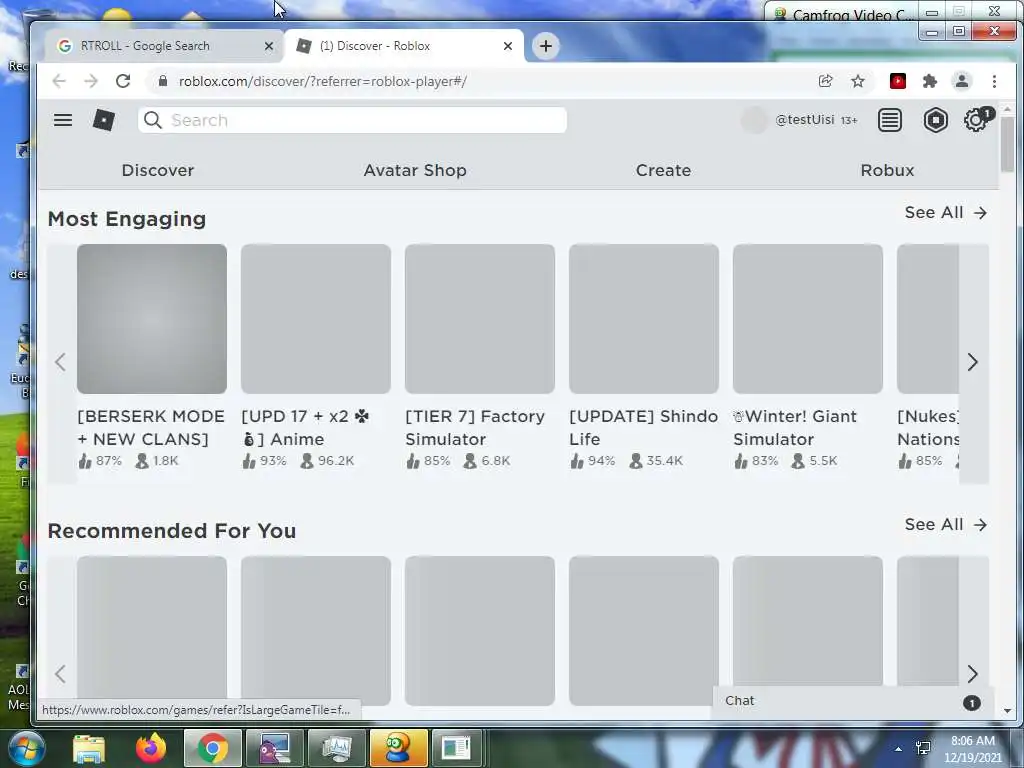Open Chrome extensions puzzle icon
The image size is (1024, 768).
(929, 81)
